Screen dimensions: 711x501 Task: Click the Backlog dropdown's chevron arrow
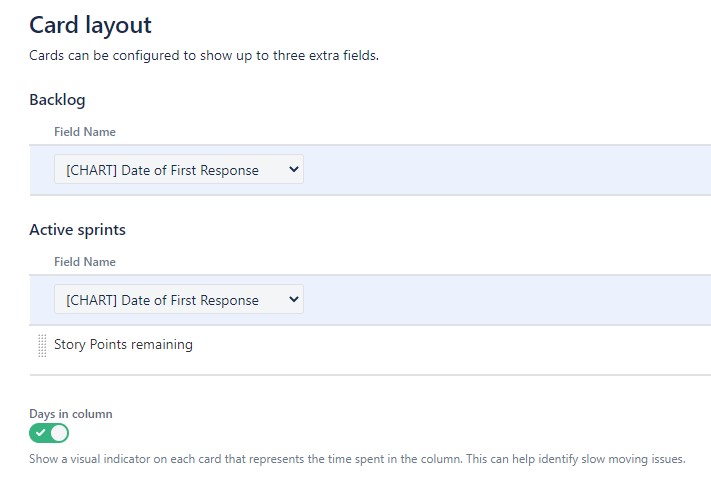[293, 170]
